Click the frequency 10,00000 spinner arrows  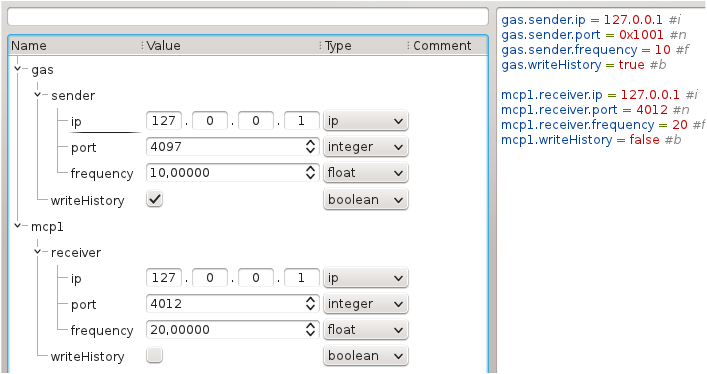click(x=310, y=172)
